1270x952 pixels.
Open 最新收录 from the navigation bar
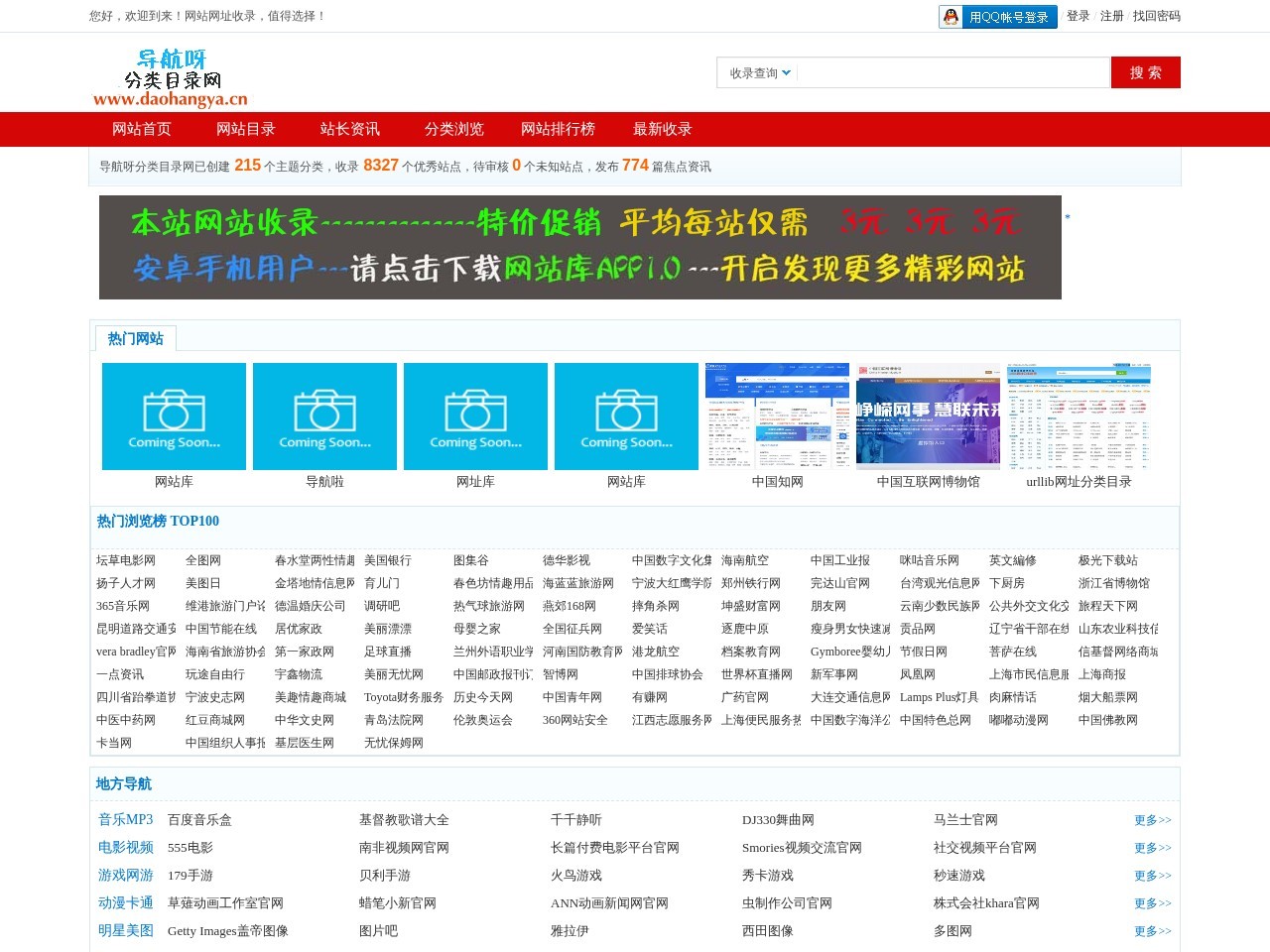pyautogui.click(x=663, y=129)
